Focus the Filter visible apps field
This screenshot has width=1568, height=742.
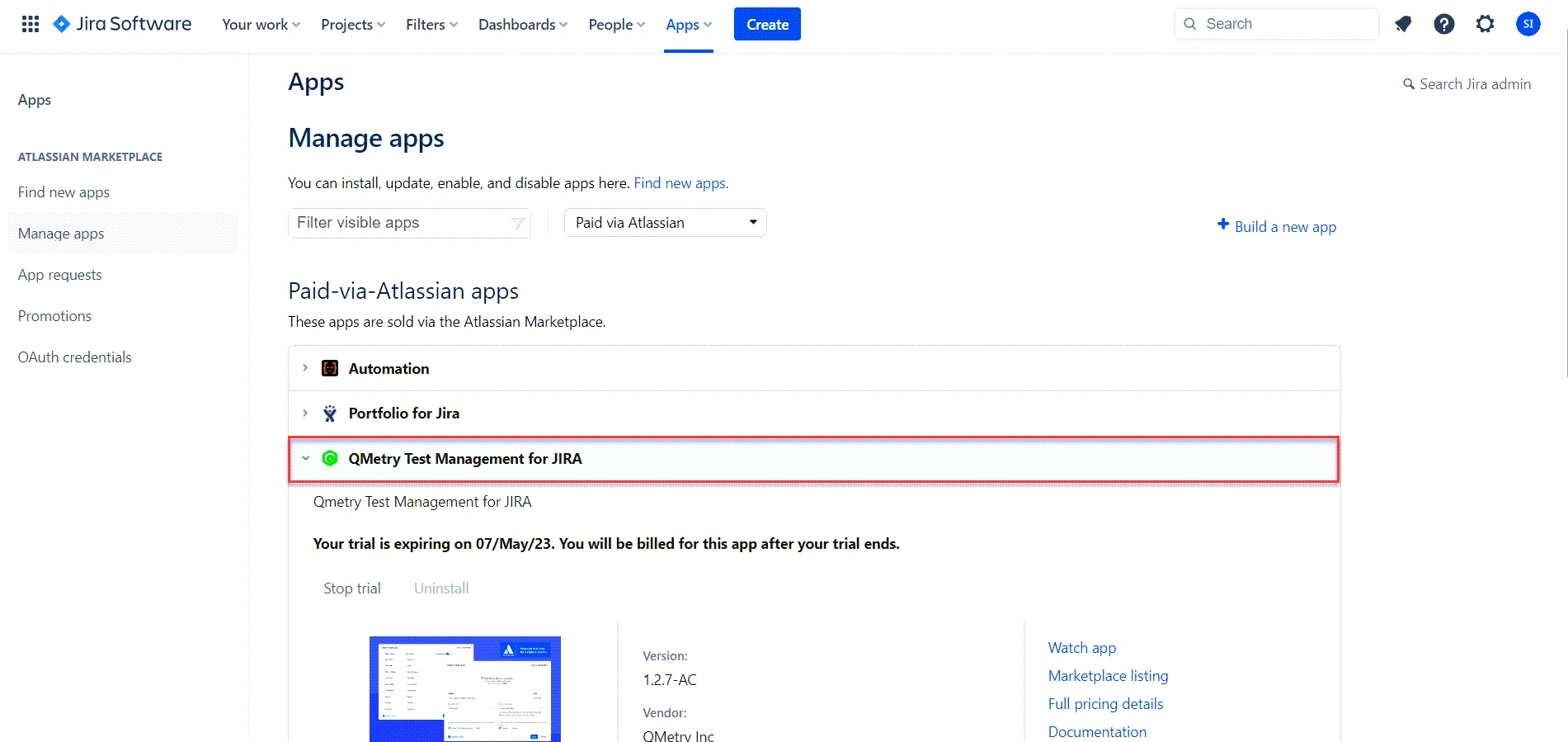point(409,223)
